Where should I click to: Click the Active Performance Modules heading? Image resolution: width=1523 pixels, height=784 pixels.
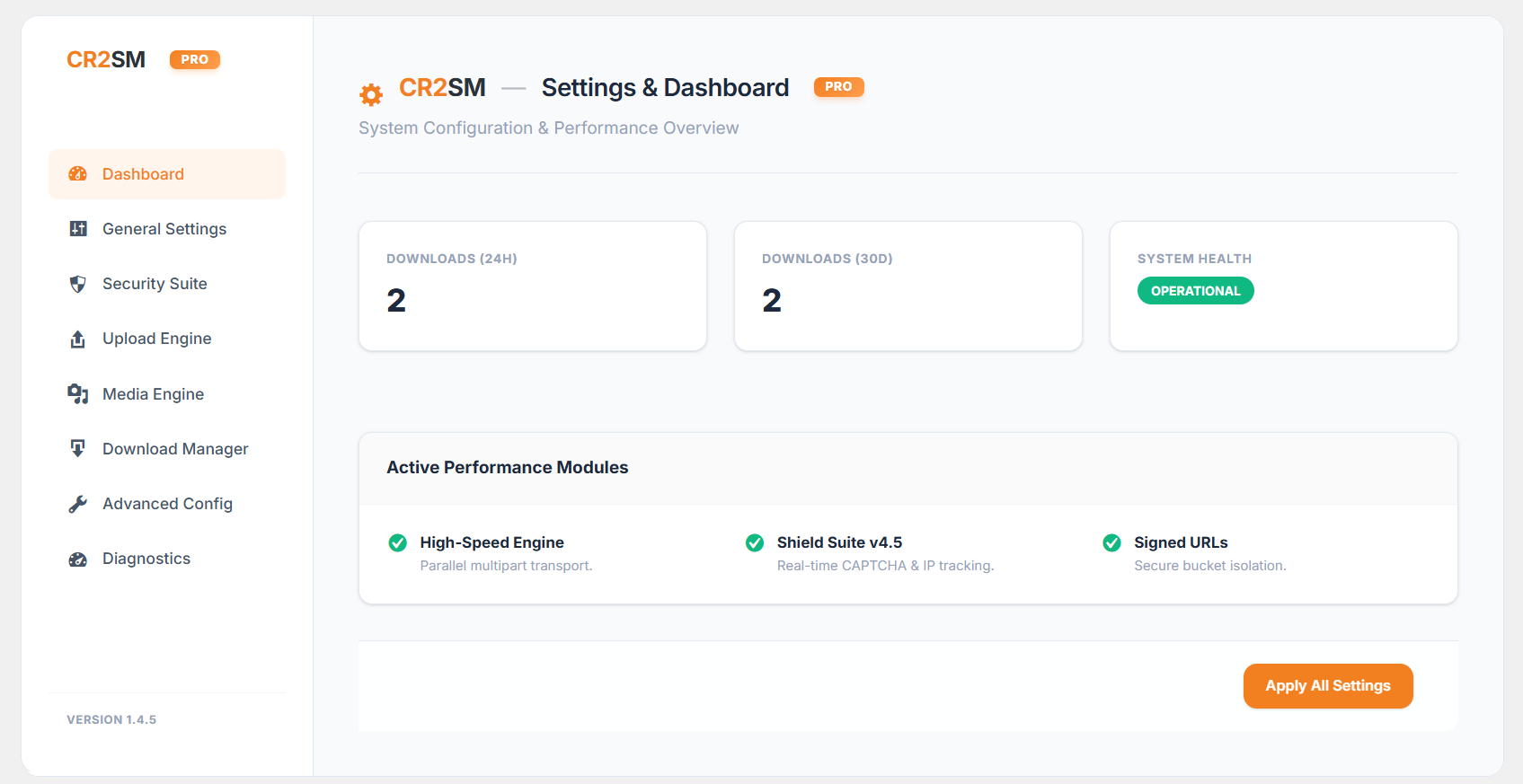[508, 468]
